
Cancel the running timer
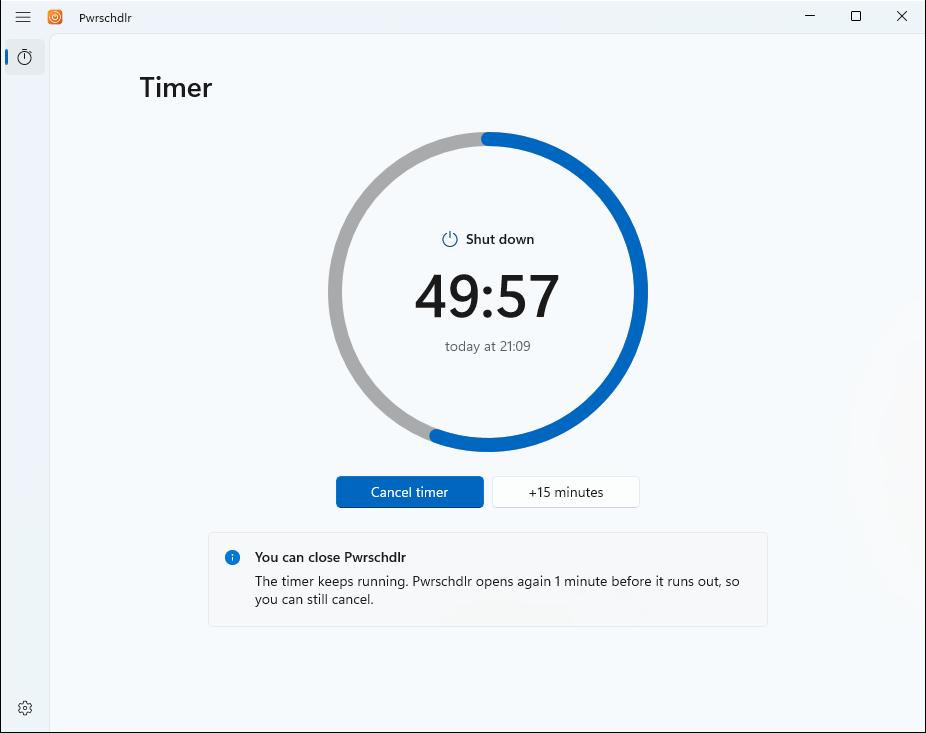pos(410,492)
